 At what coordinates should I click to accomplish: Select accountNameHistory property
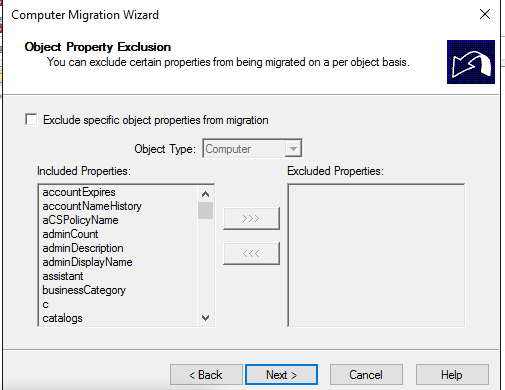(x=92, y=206)
